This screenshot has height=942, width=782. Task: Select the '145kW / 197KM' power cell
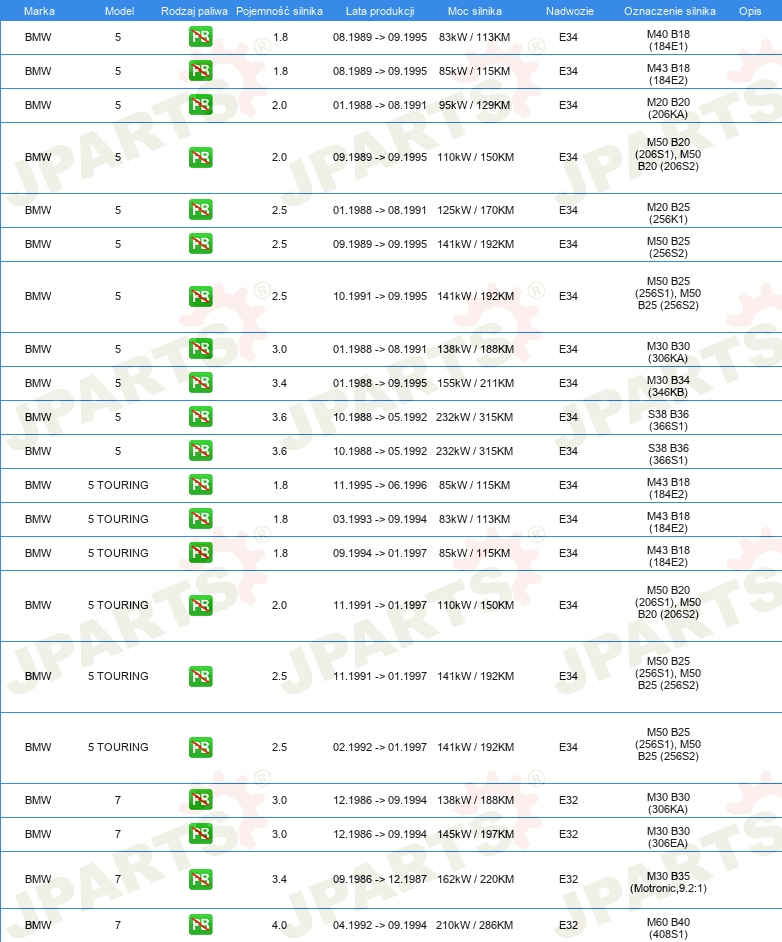coord(476,834)
